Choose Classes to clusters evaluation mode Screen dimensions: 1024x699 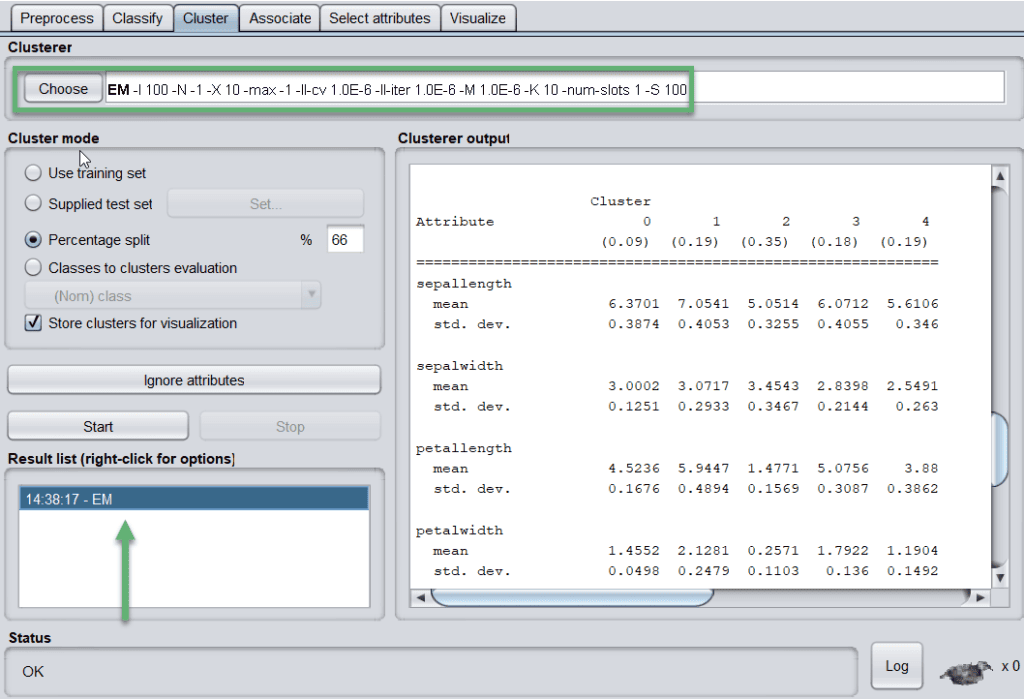coord(33,268)
